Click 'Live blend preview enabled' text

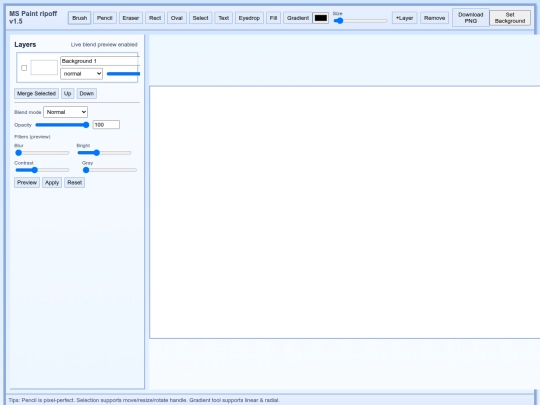click(x=104, y=45)
